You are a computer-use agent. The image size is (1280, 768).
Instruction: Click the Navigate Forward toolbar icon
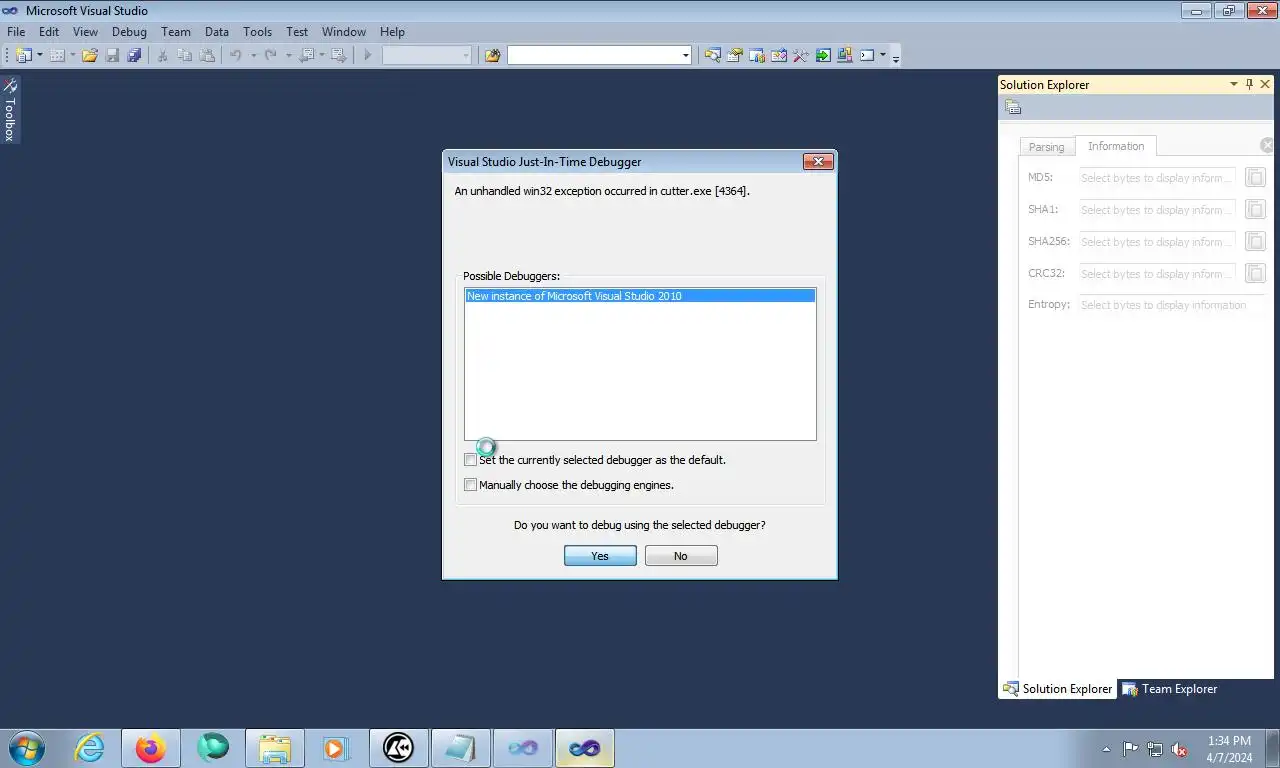[x=339, y=56]
